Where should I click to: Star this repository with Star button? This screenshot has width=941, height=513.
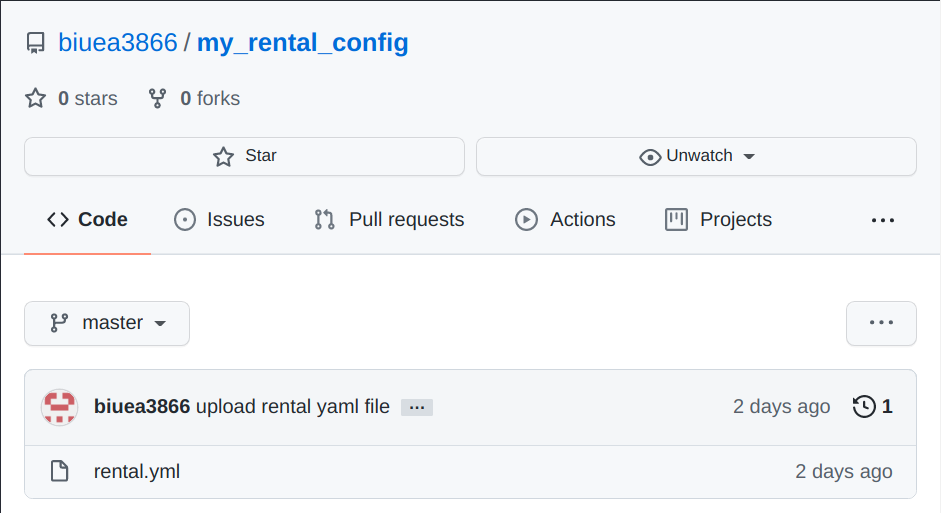pos(244,157)
